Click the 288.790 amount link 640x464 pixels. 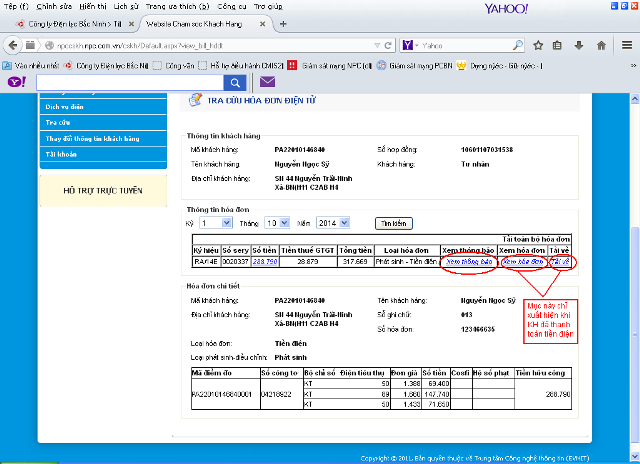(x=264, y=261)
